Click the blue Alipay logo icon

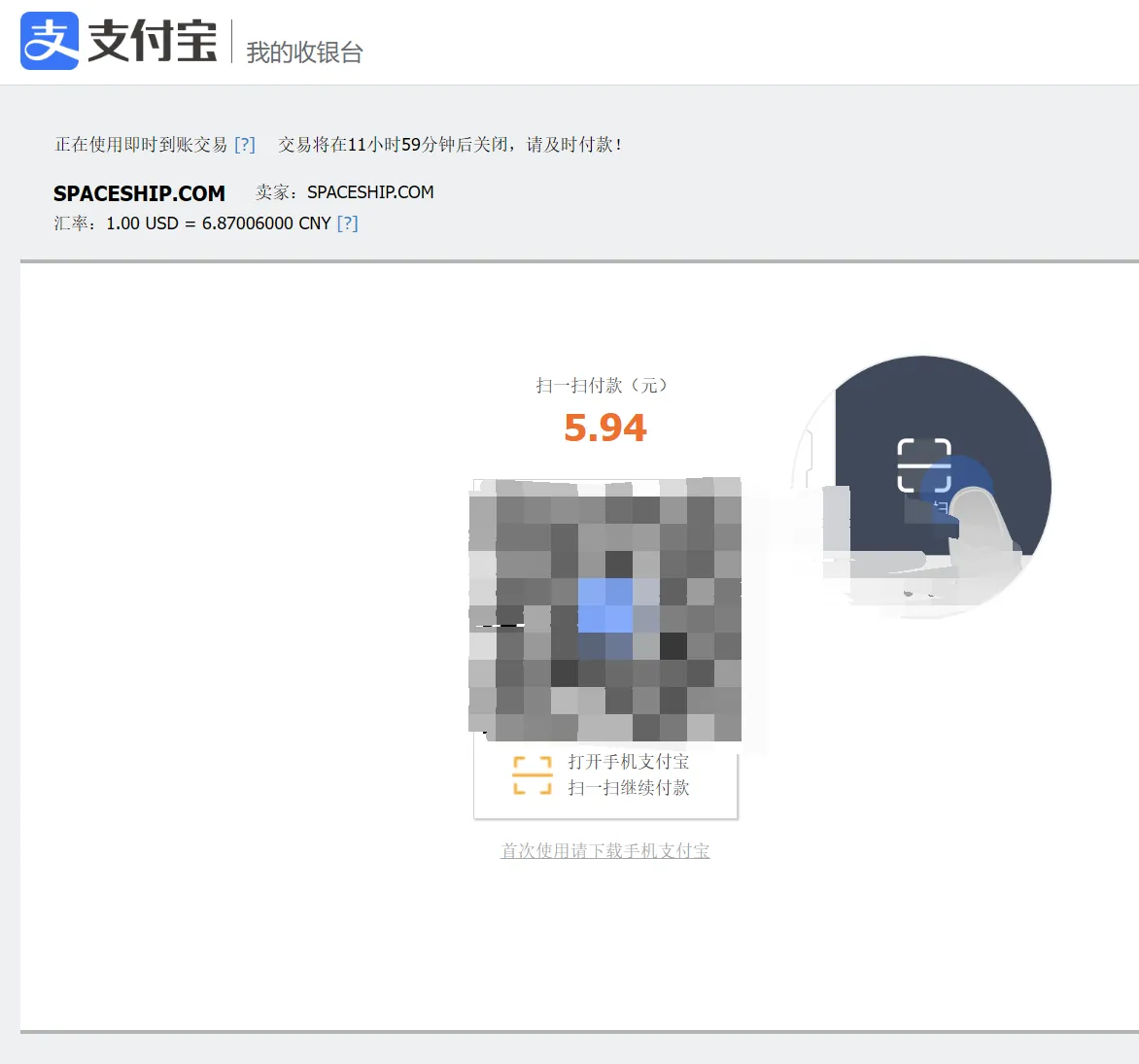coord(50,41)
